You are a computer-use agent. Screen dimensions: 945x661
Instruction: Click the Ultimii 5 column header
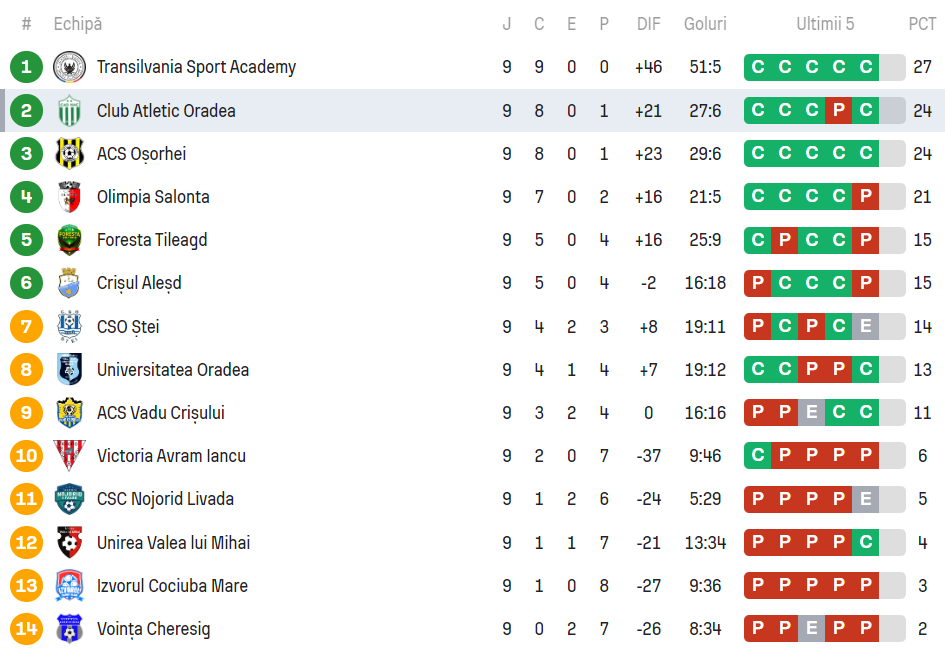[825, 24]
